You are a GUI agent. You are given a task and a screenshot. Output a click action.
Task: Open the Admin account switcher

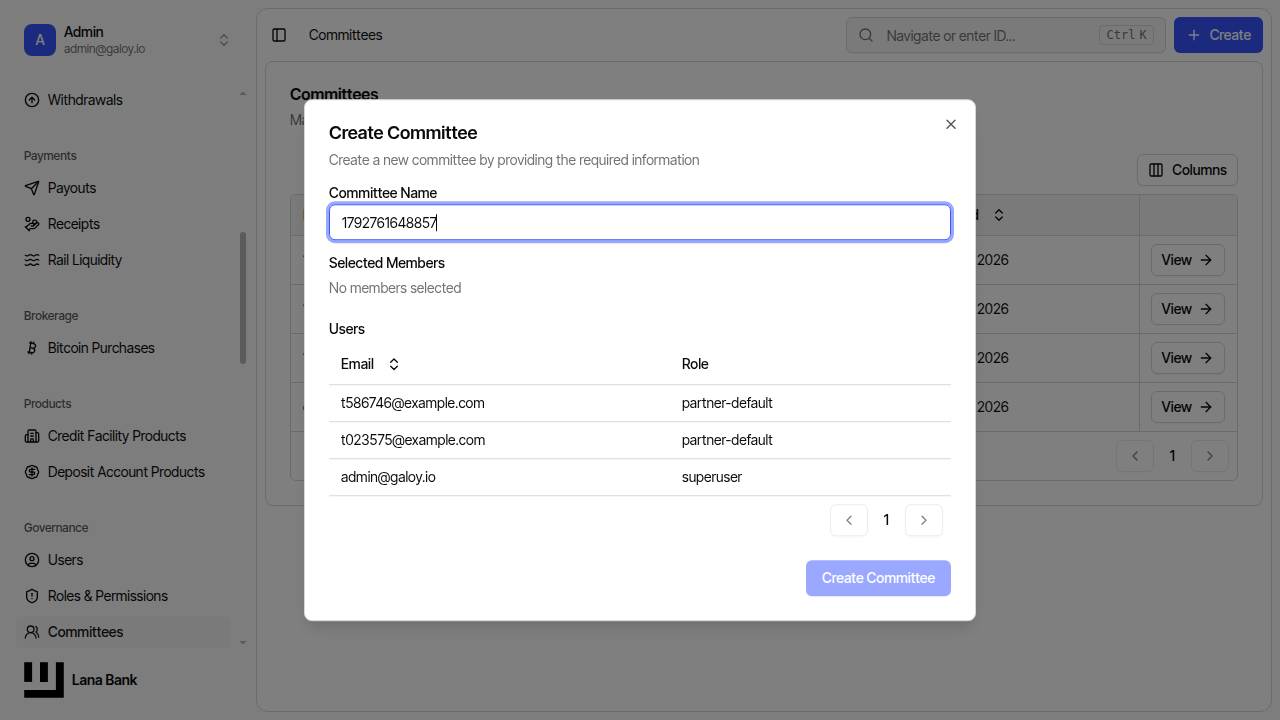coord(128,40)
